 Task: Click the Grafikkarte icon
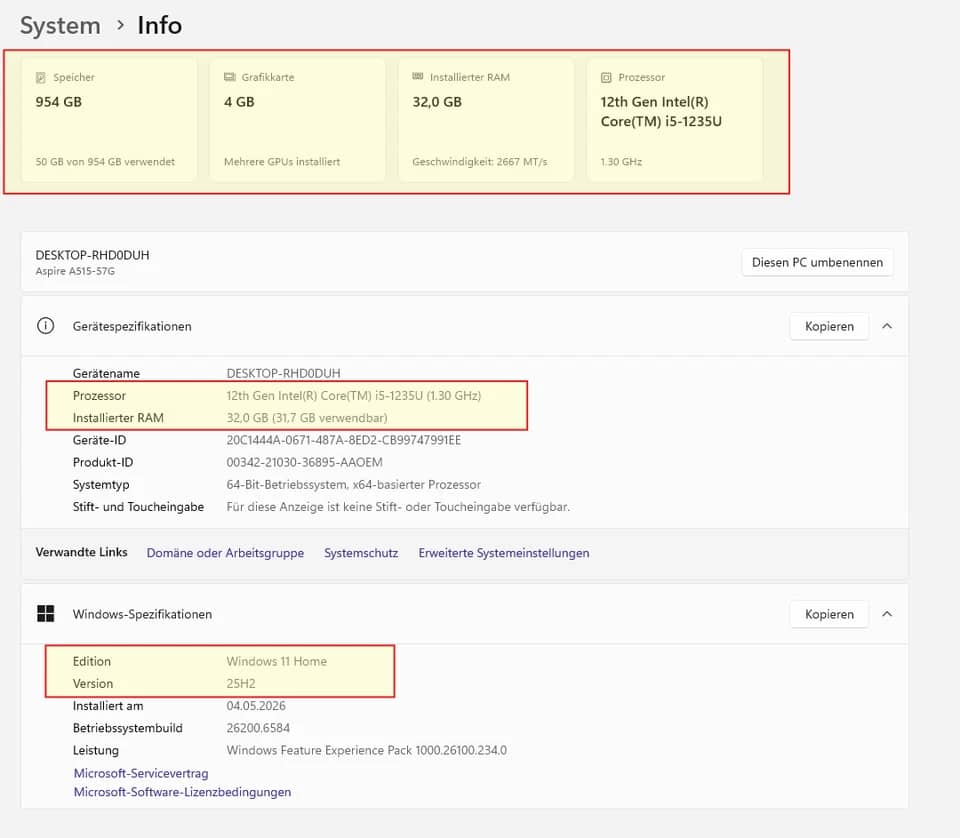click(230, 77)
